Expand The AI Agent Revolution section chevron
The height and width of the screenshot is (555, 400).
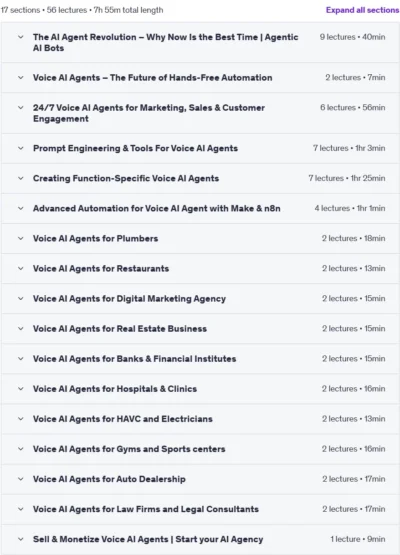[21, 37]
